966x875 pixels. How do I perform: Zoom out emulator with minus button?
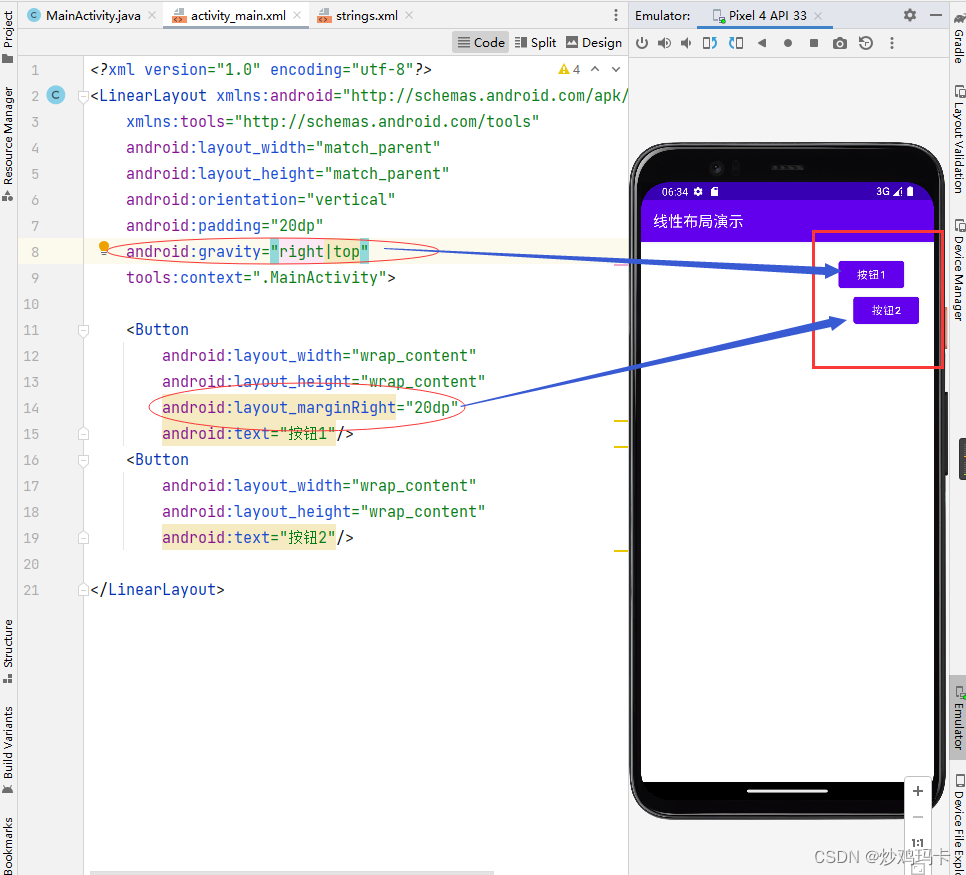click(917, 817)
